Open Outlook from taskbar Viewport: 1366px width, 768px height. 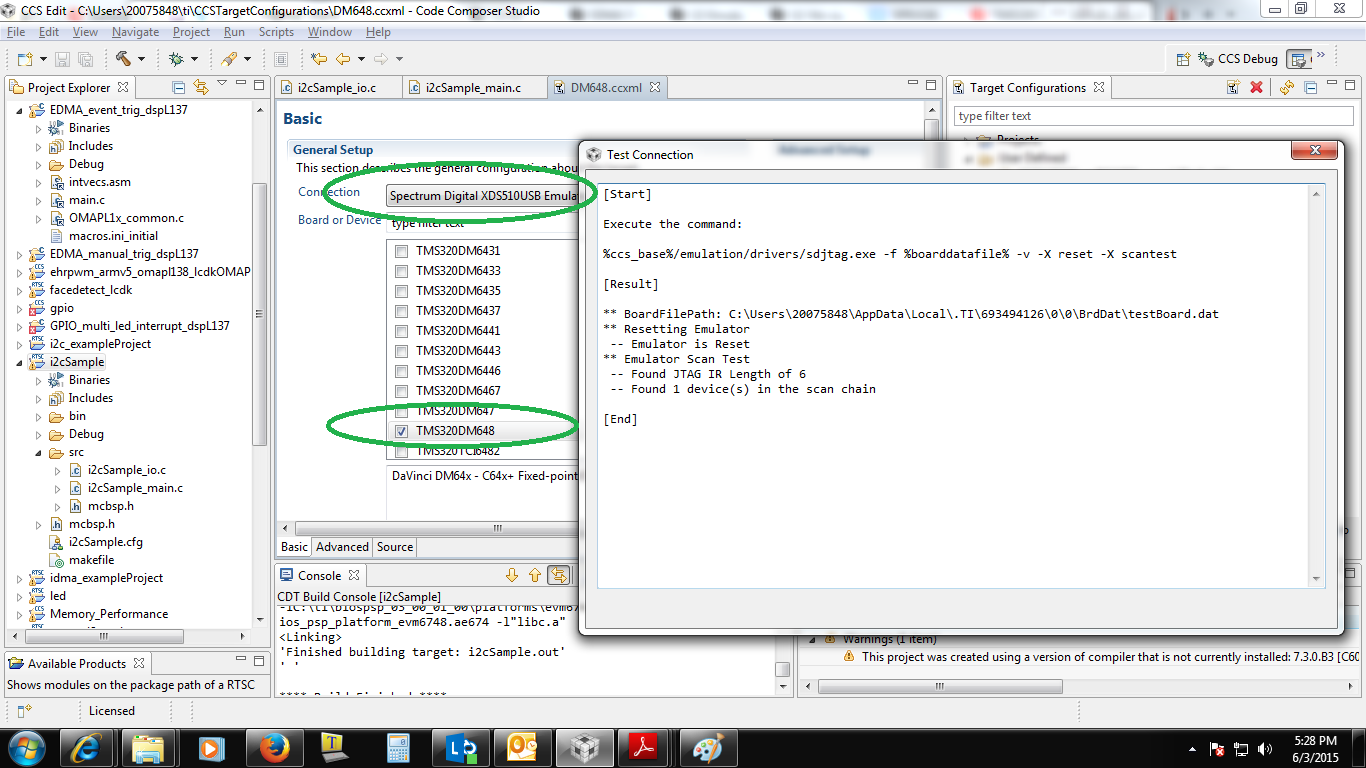click(x=521, y=747)
